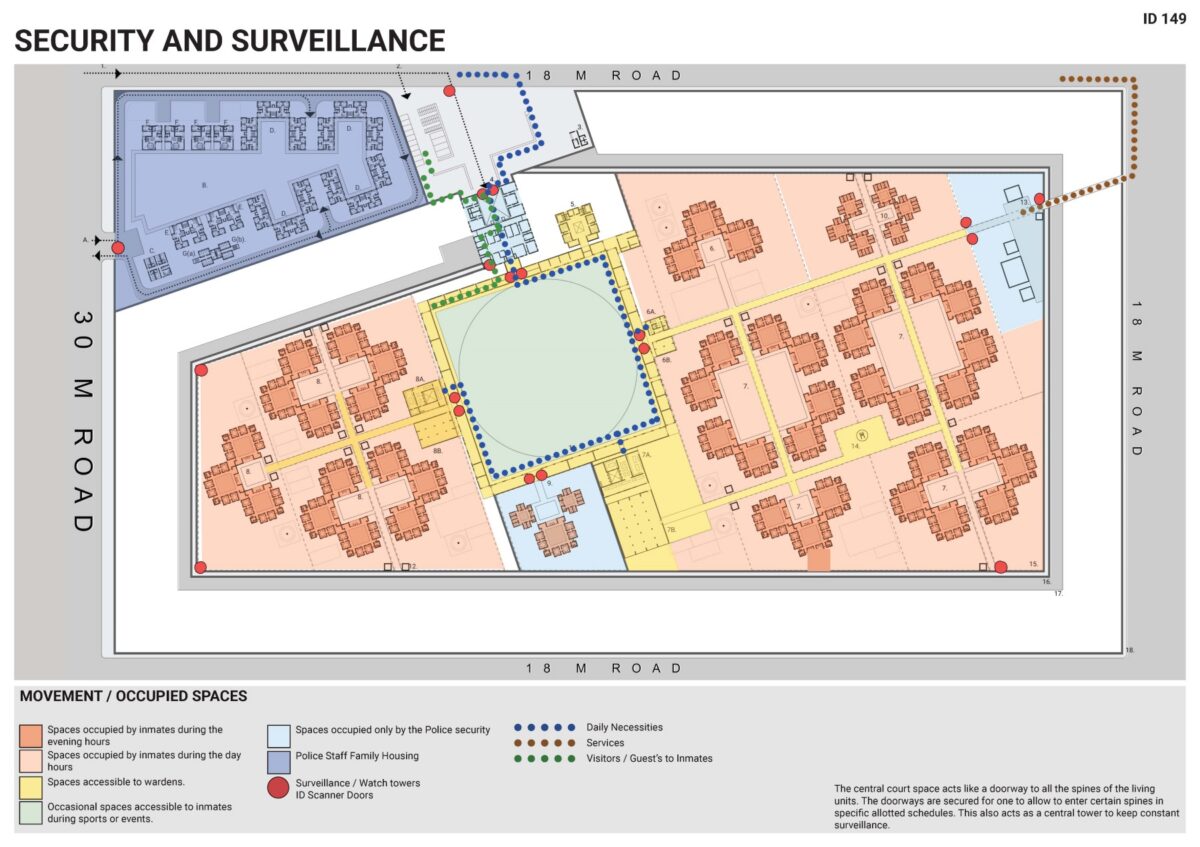Click the green dotted Visitors legend line
Image resolution: width=1200 pixels, height=847 pixels.
pos(545,759)
